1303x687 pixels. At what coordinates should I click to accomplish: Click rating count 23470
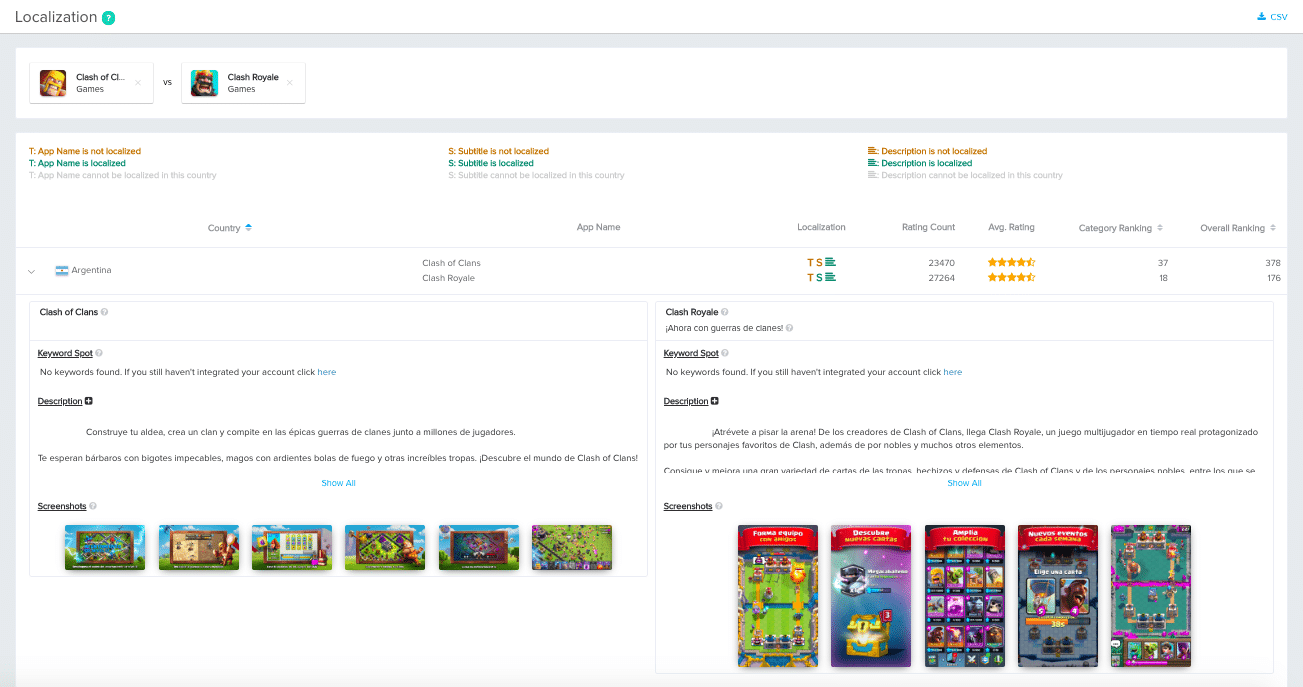[941, 263]
